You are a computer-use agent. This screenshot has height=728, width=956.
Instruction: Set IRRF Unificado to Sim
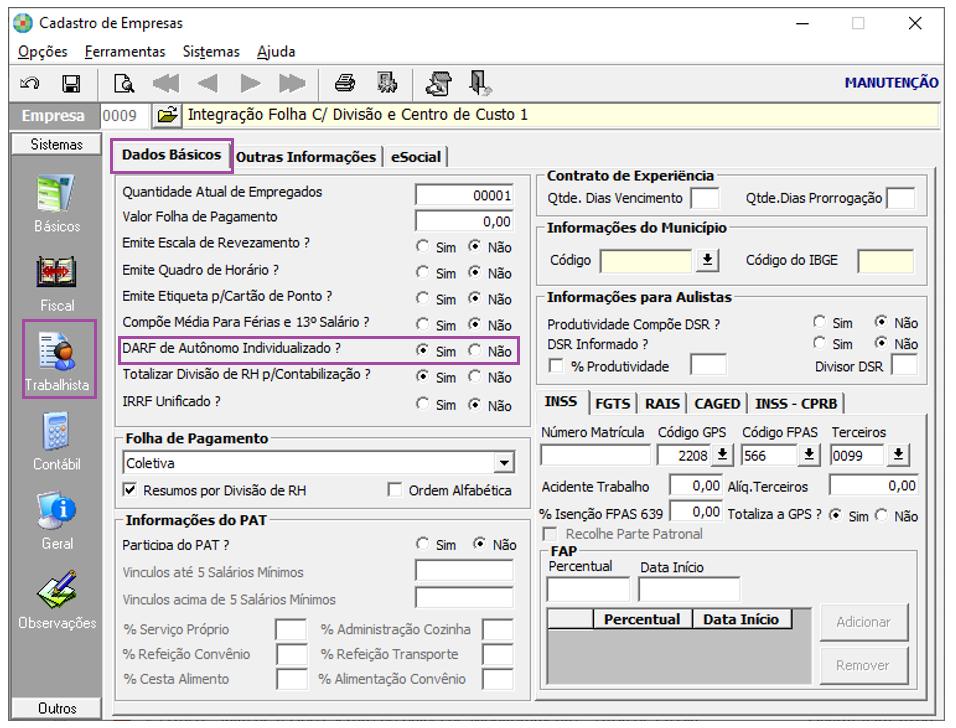[x=422, y=404]
